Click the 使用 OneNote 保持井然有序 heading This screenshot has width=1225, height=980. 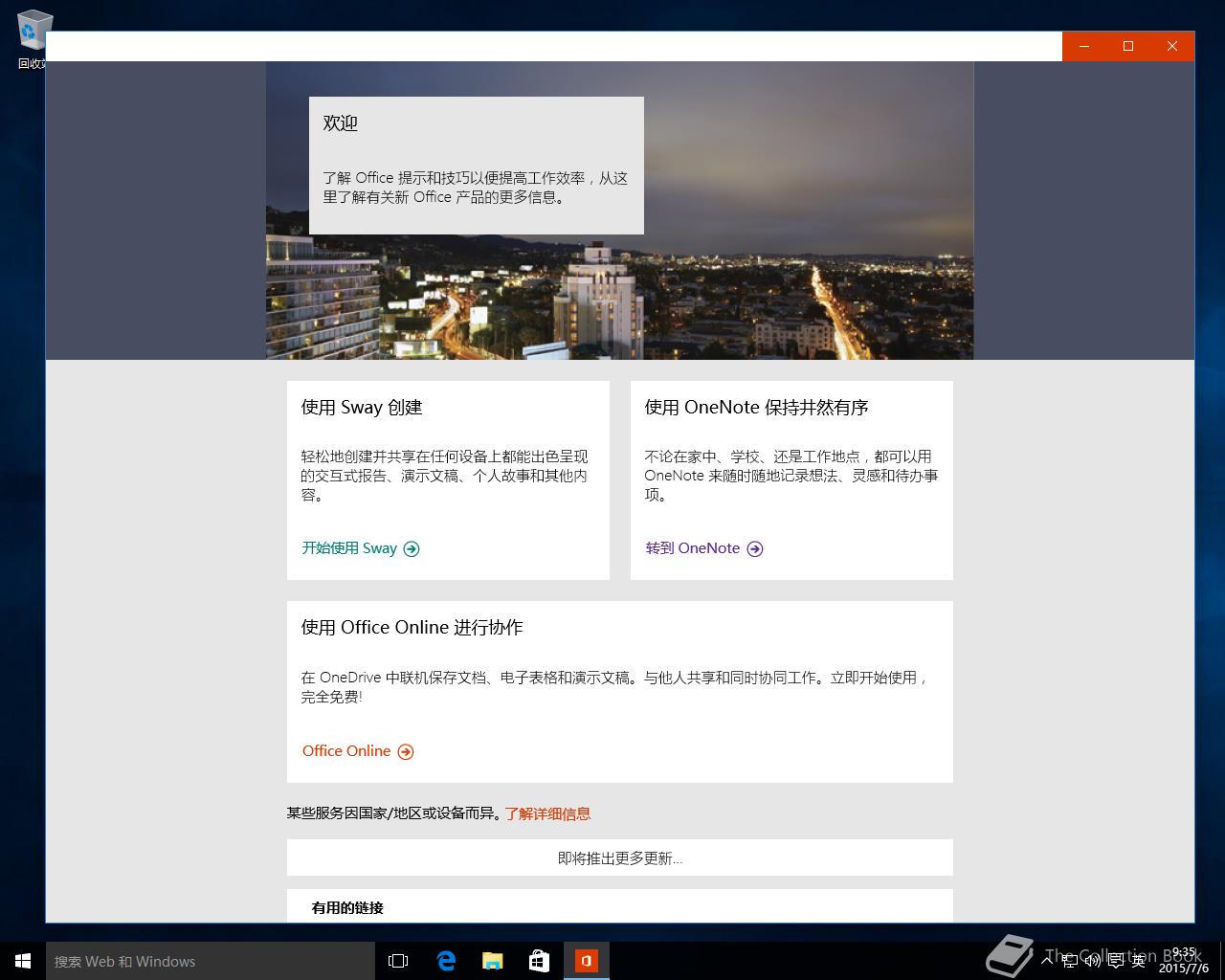(756, 408)
